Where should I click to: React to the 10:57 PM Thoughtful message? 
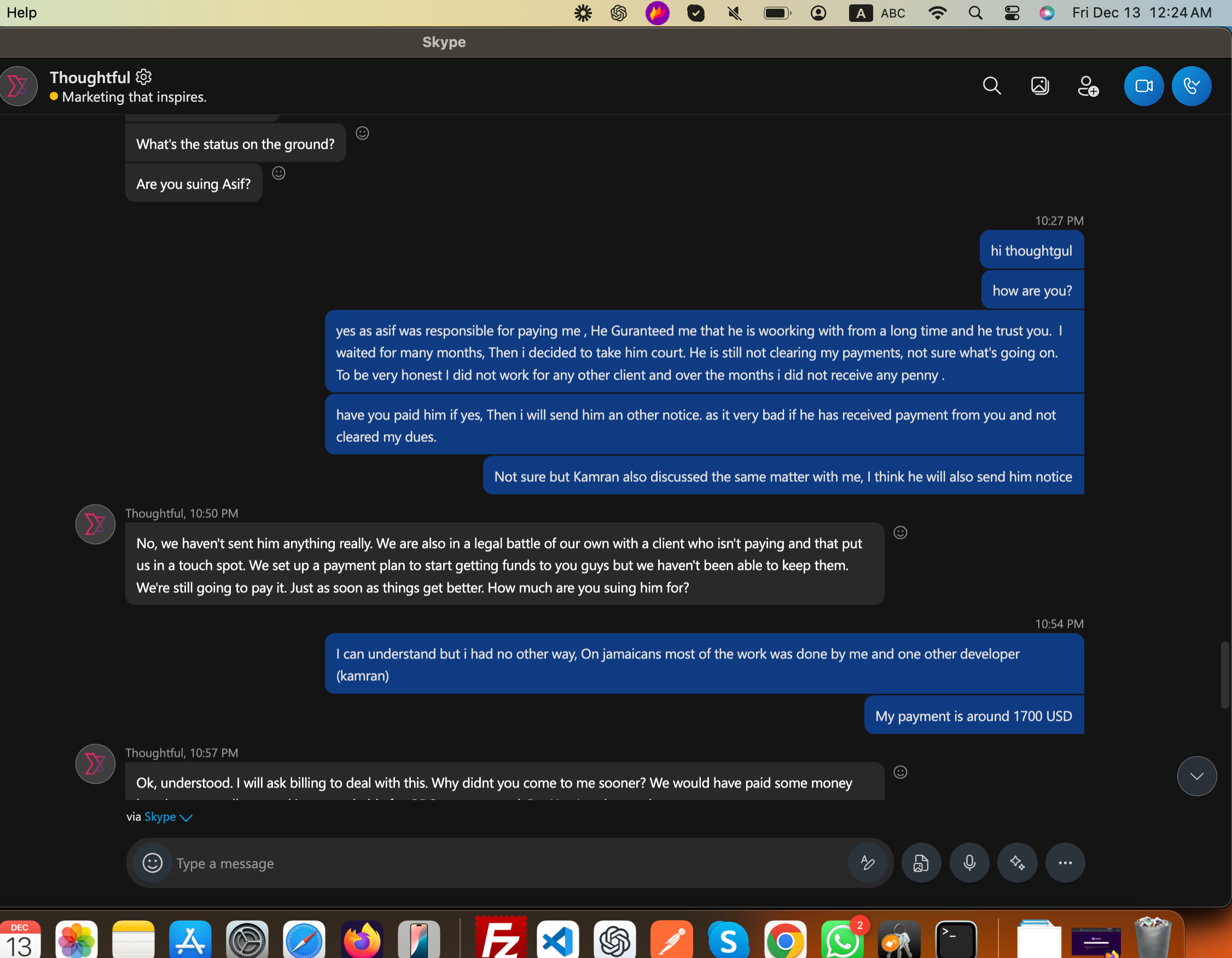point(900,772)
